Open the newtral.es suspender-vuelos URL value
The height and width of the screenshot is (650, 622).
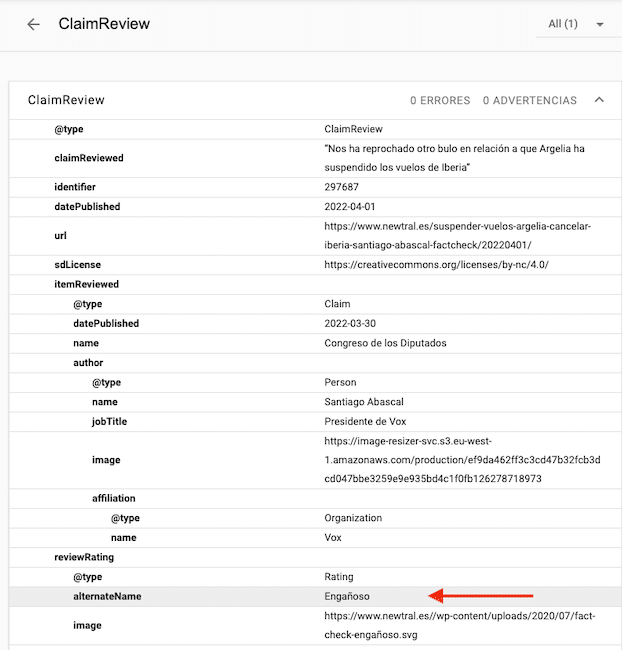pyautogui.click(x=458, y=235)
